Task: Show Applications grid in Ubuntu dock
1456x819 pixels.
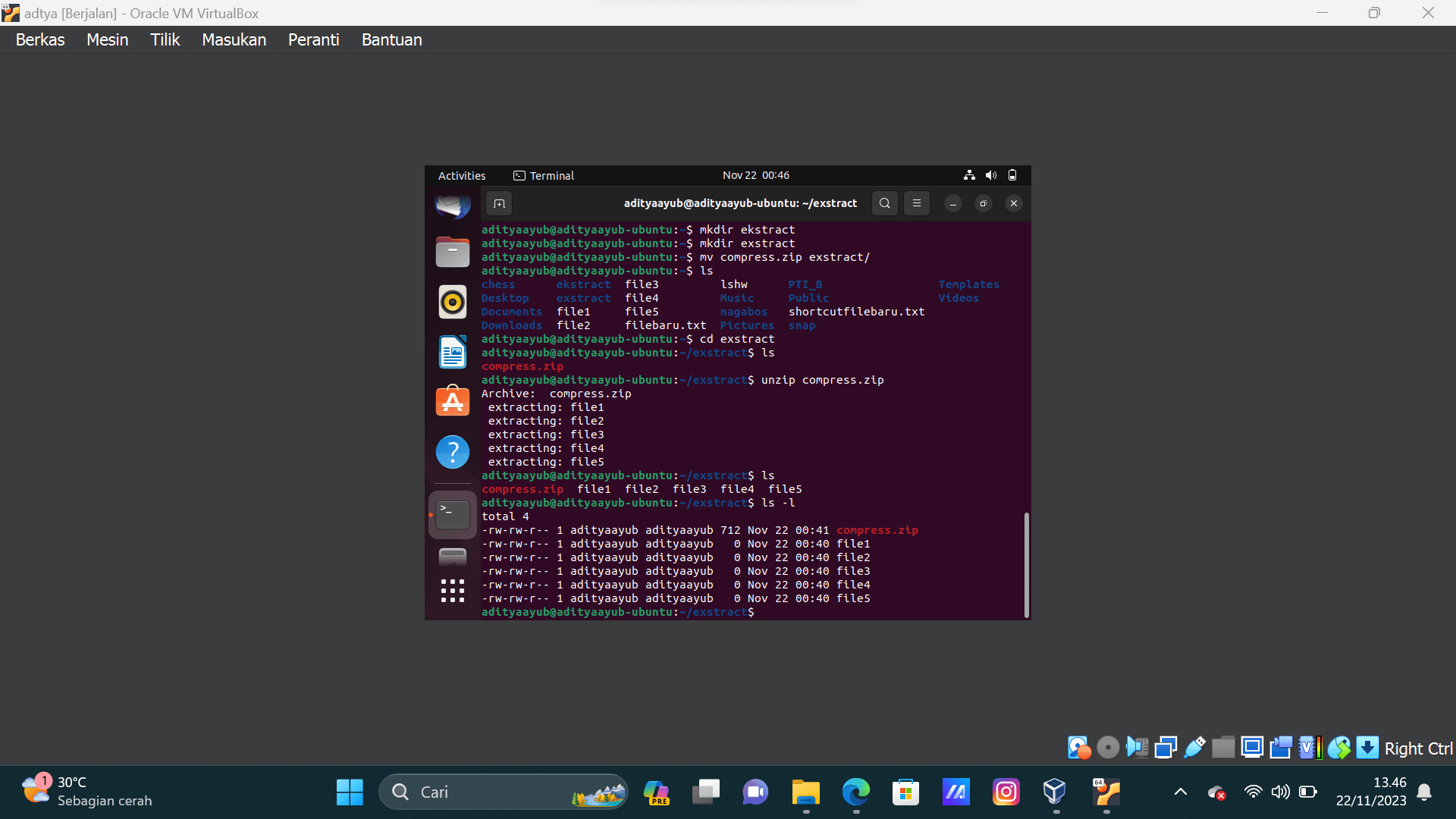Action: point(453,591)
